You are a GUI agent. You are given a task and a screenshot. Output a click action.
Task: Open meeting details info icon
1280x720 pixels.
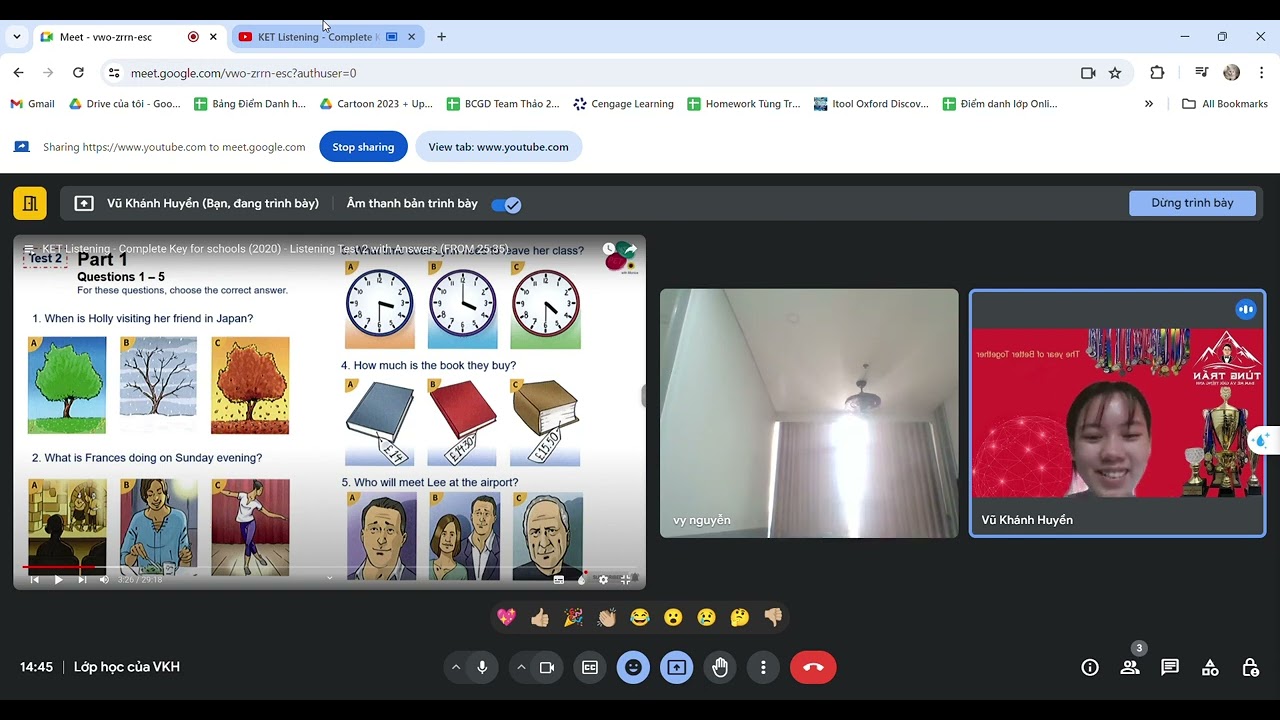tap(1090, 667)
